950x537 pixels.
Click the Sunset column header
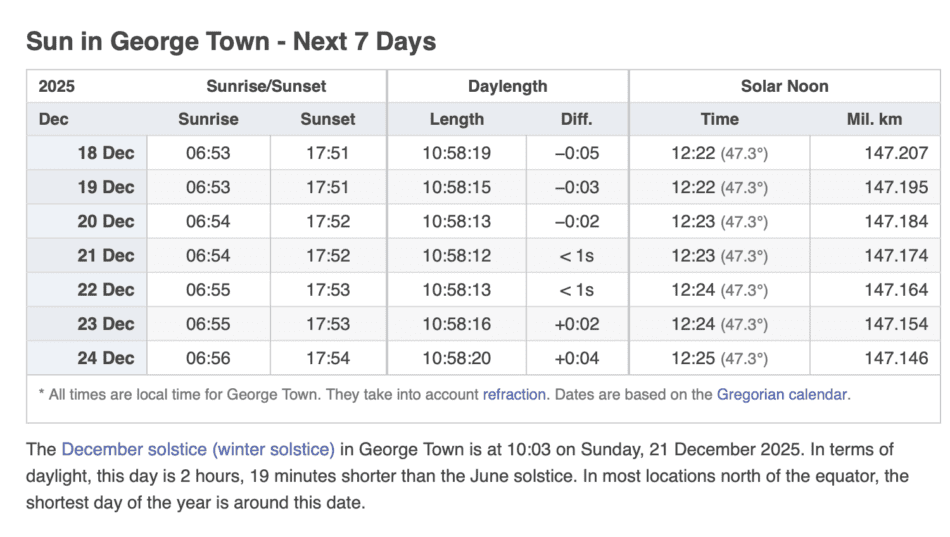328,119
